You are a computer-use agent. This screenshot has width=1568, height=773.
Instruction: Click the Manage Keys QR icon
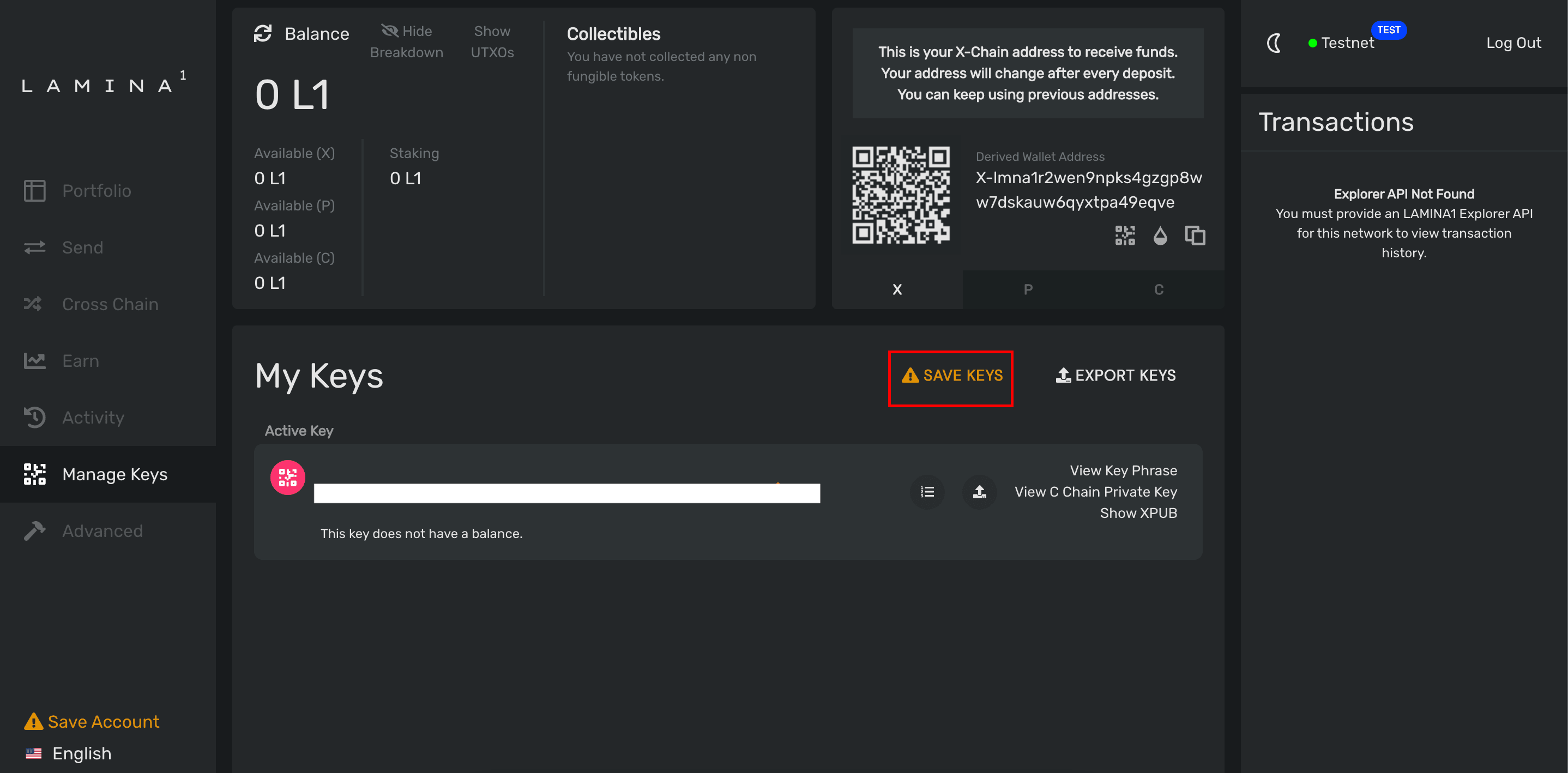click(35, 474)
